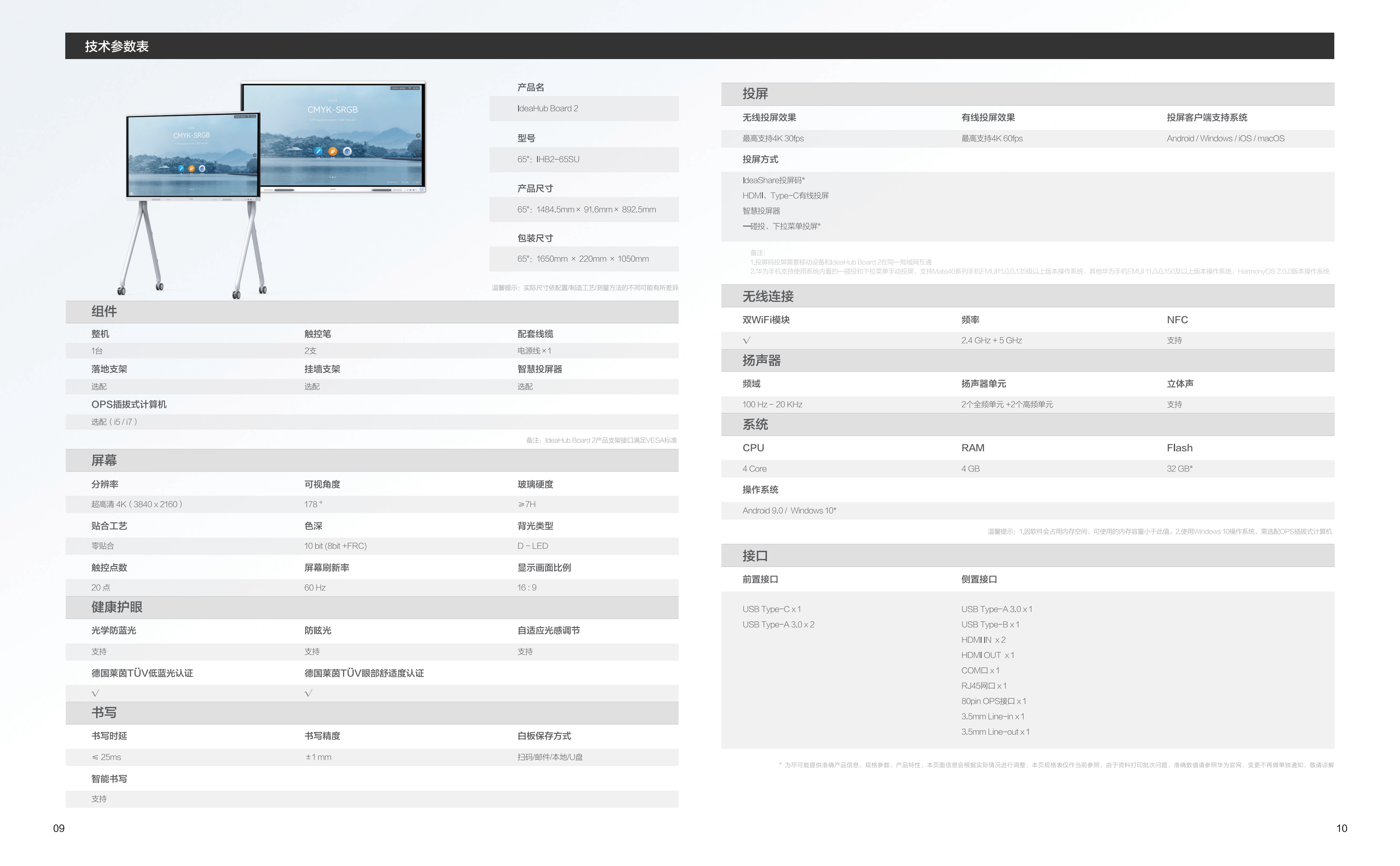Click the IdeaHub Board 2 product name
This screenshot has width=1400, height=866.
[547, 109]
